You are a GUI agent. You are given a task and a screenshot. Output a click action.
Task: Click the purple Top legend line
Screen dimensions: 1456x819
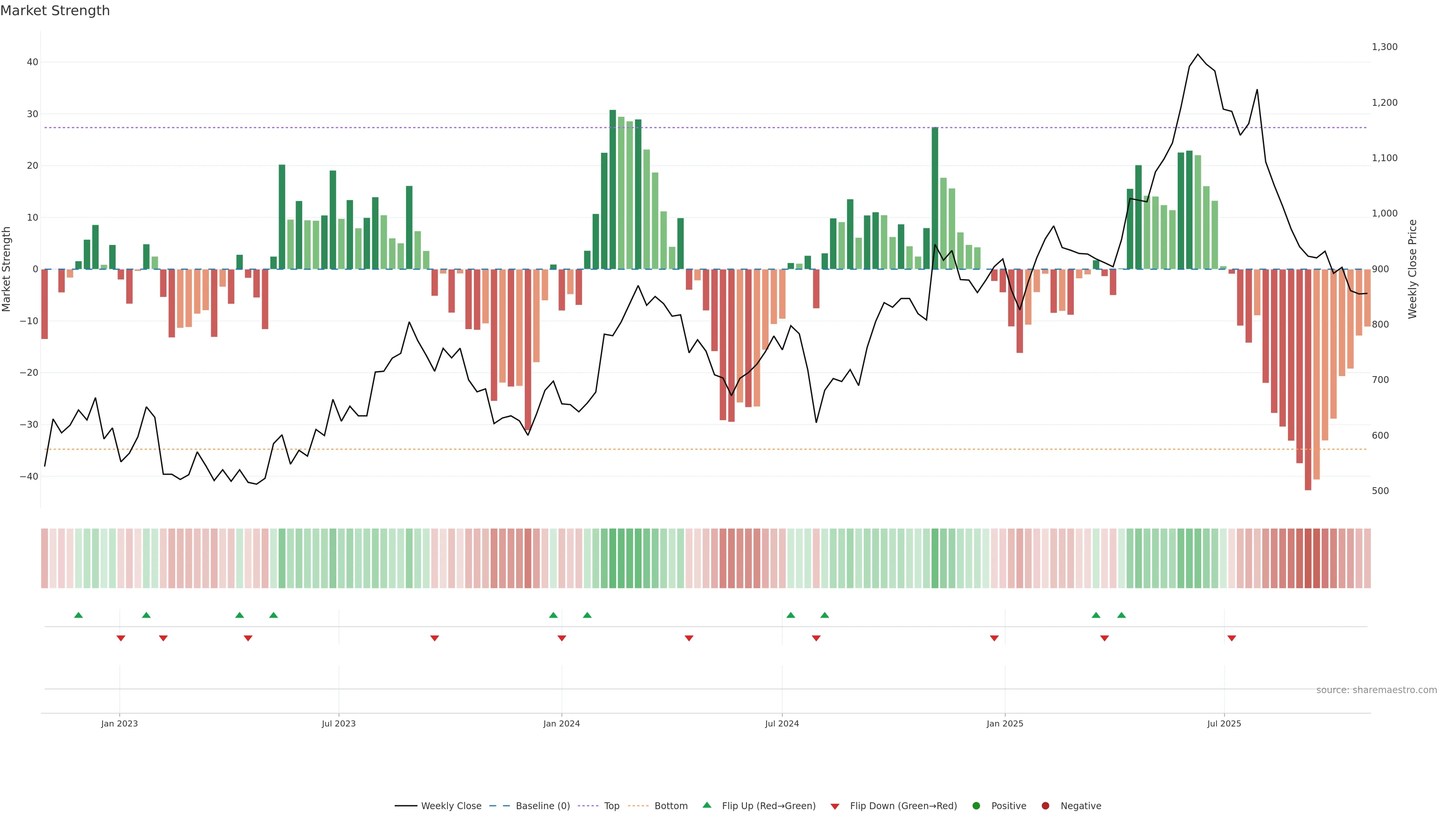tap(589, 806)
